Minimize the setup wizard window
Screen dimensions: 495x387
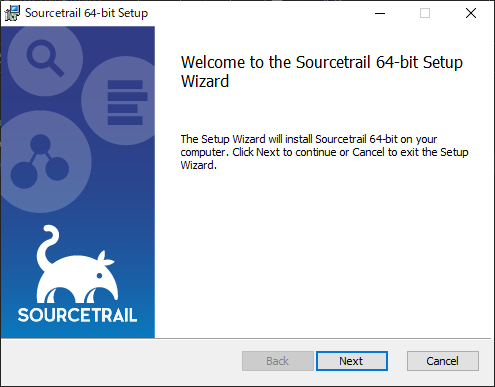point(380,13)
